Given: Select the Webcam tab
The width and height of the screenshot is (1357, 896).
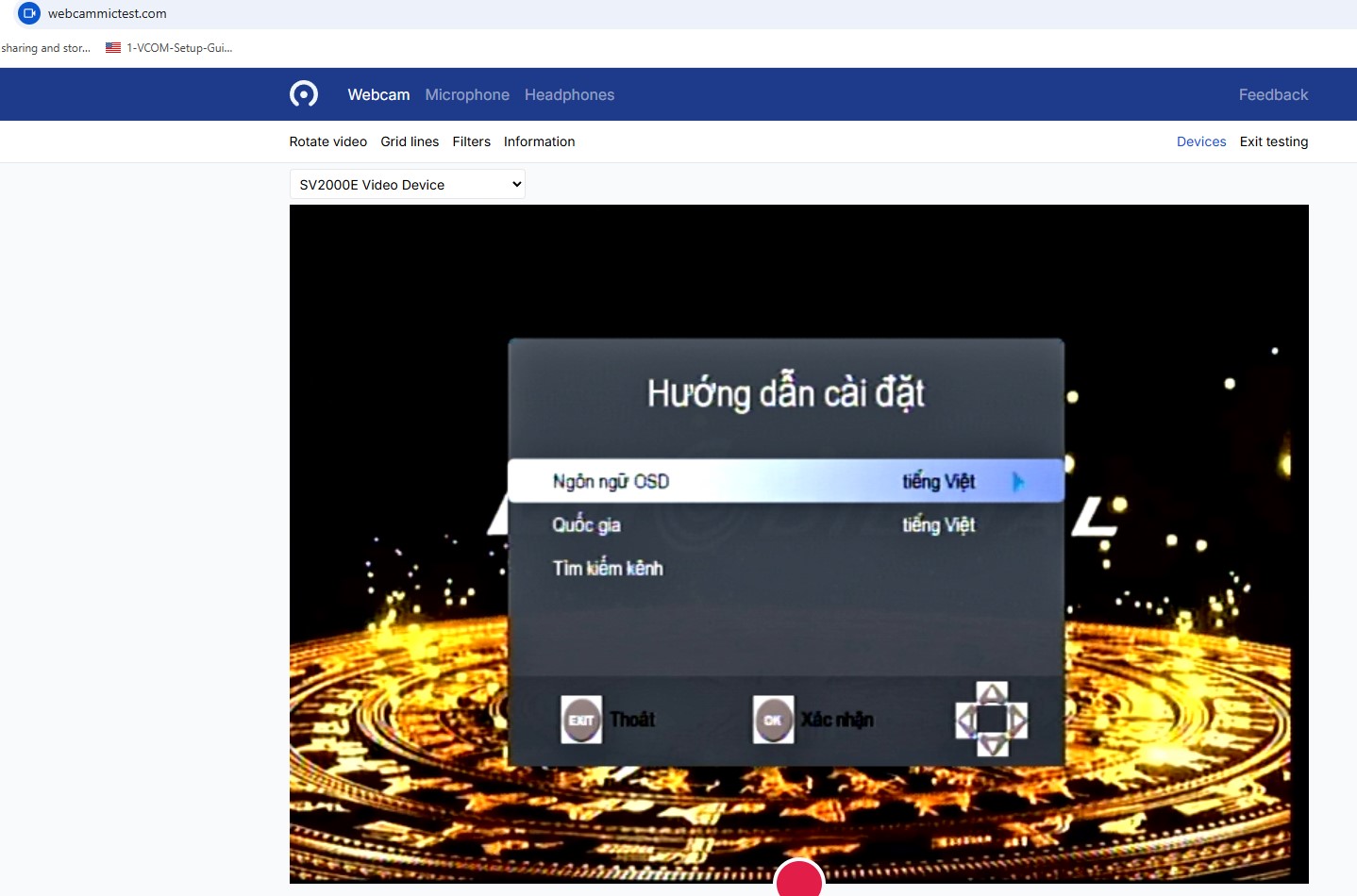Looking at the screenshot, I should point(378,94).
